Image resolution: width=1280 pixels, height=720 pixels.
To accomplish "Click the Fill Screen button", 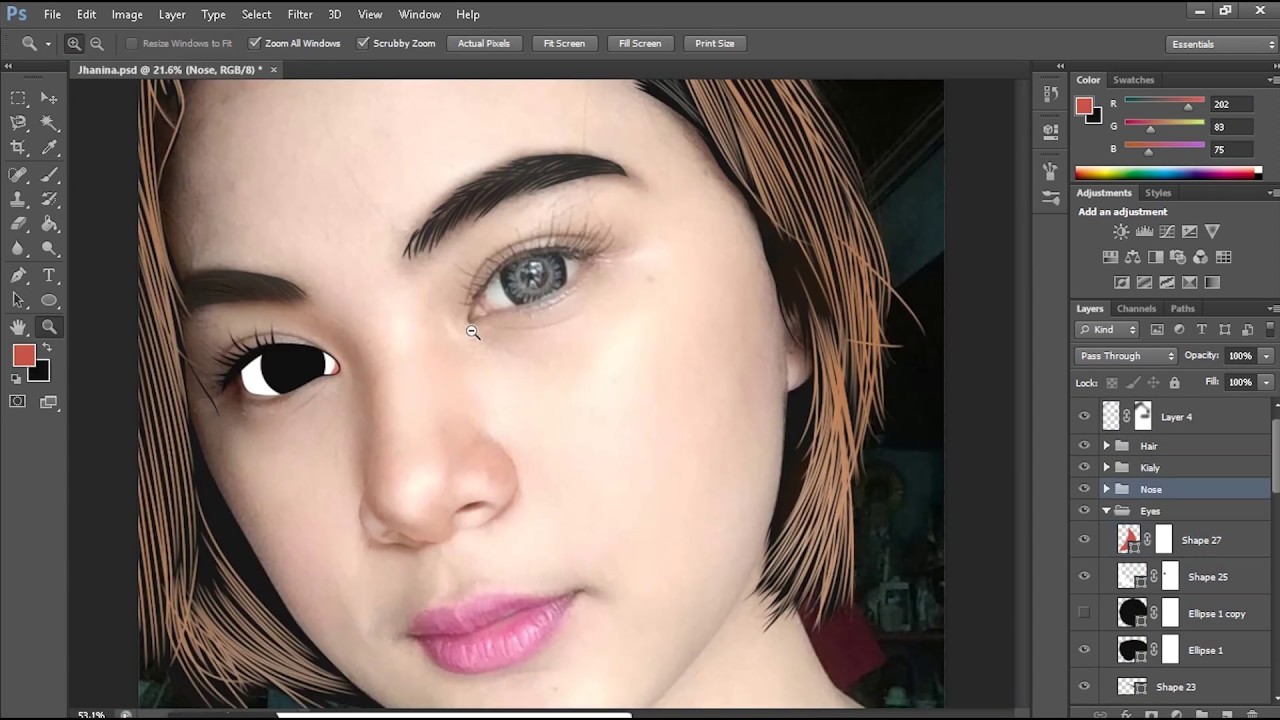I will pos(640,43).
